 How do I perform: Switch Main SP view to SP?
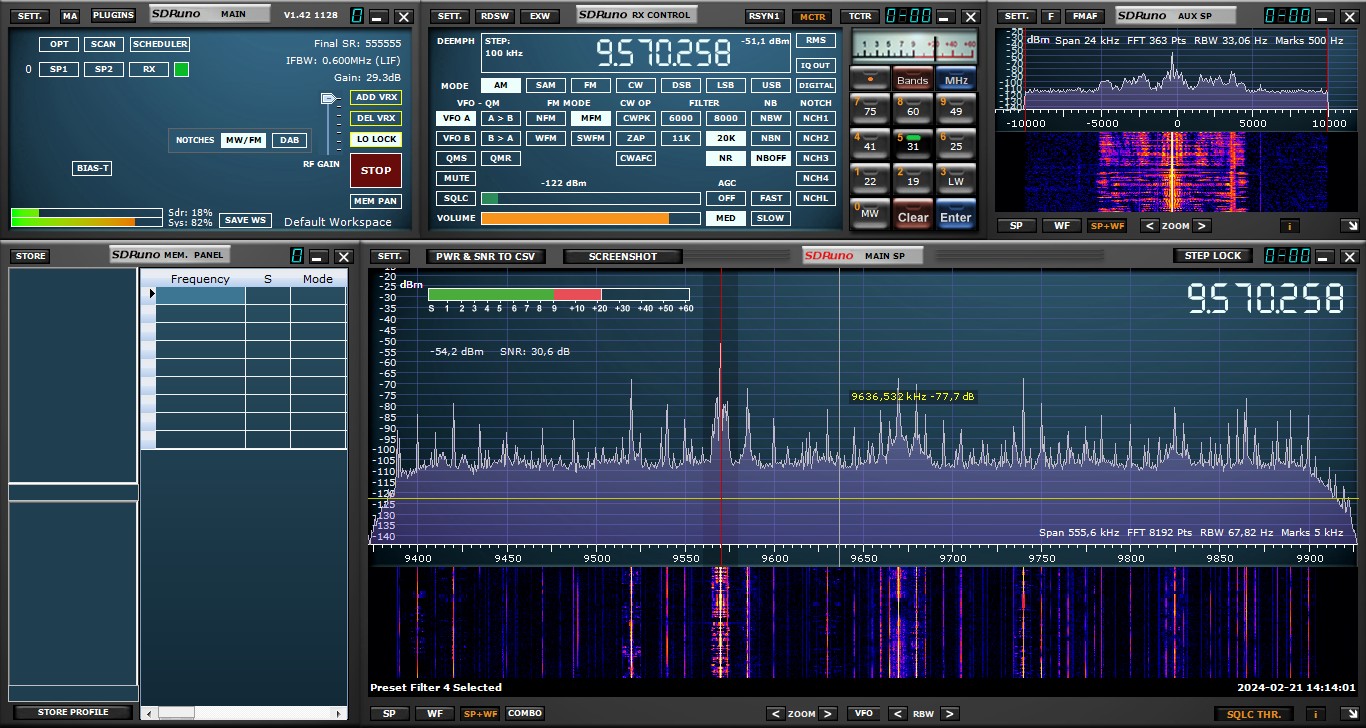tap(390, 713)
